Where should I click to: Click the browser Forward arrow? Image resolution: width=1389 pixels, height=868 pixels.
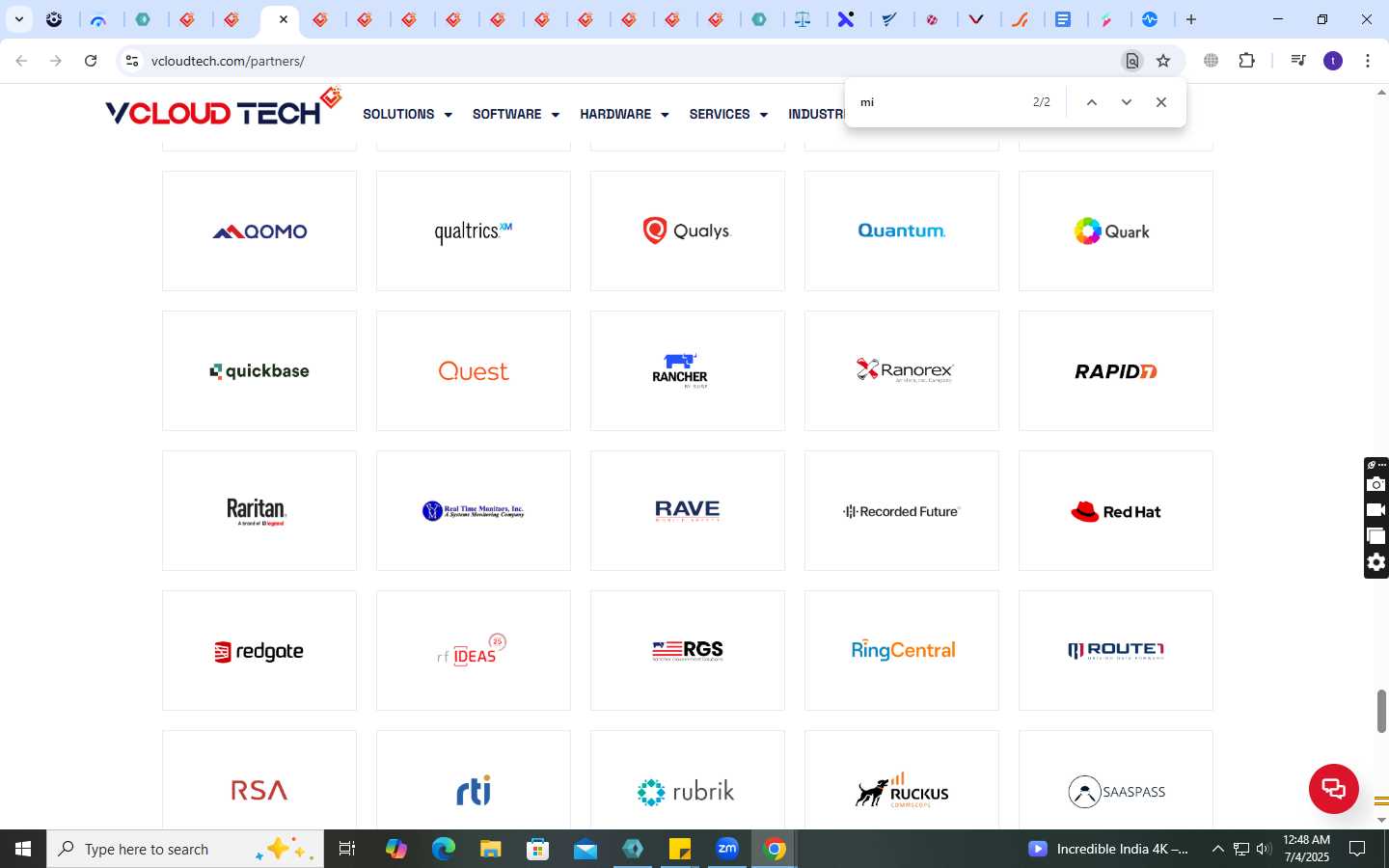point(56,61)
